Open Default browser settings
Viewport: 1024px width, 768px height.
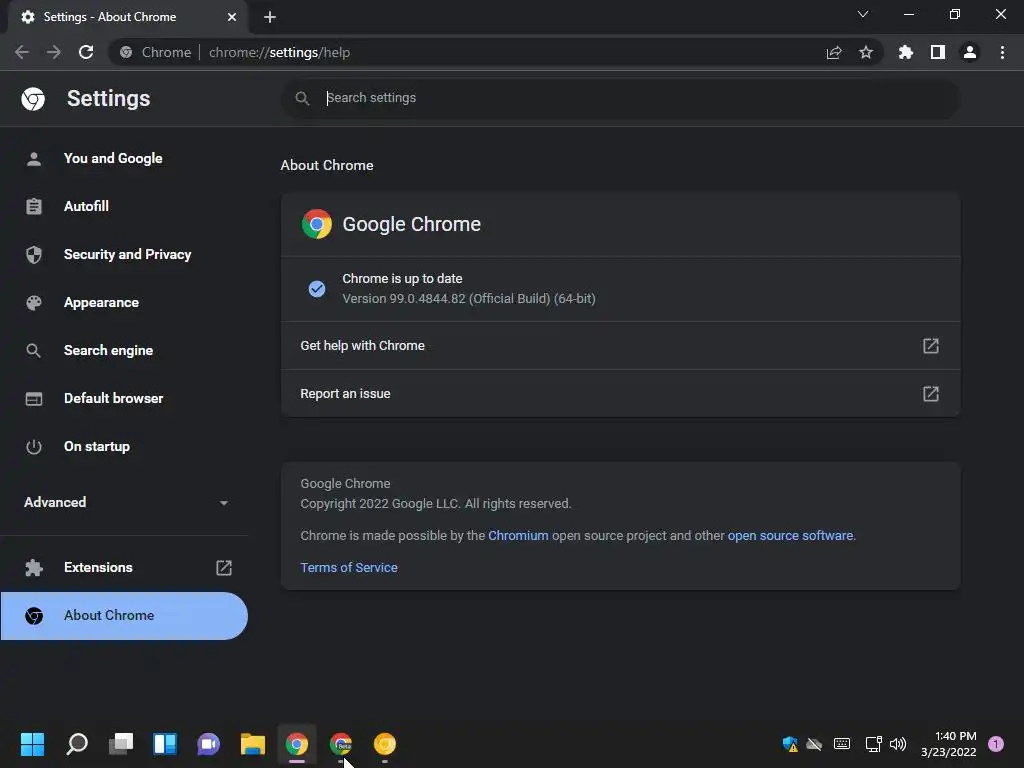[124, 398]
